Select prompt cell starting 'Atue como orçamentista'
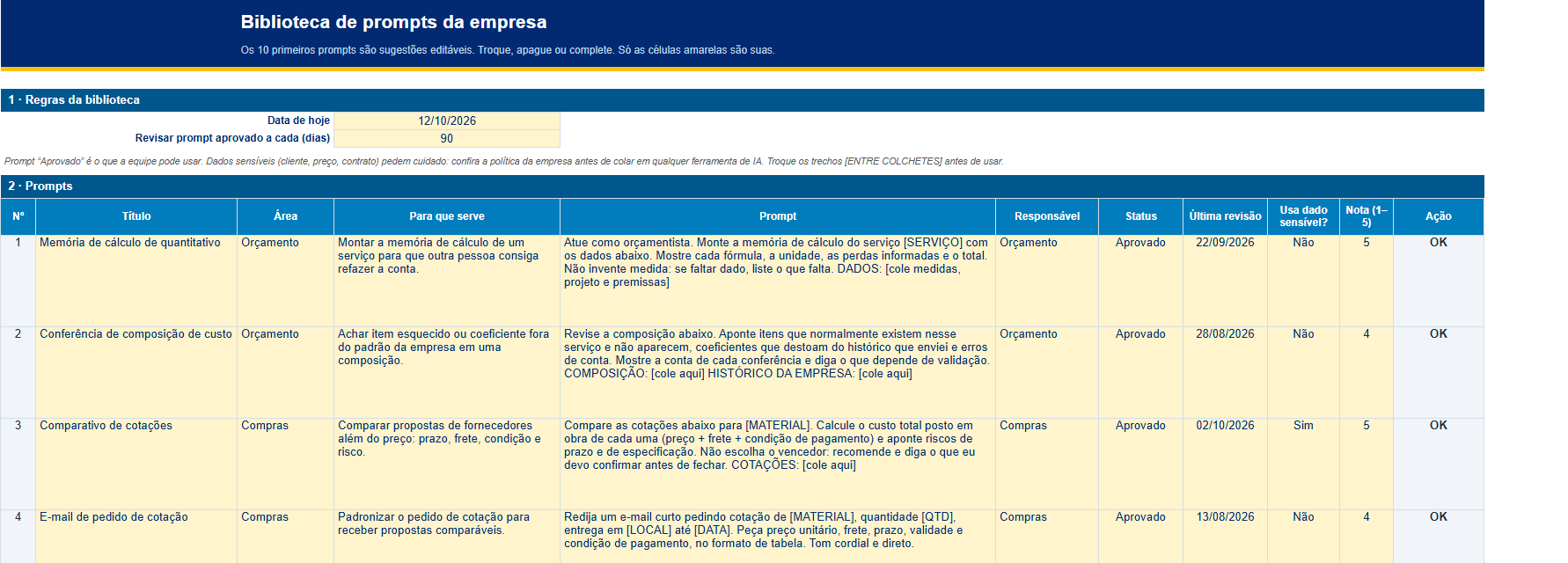This screenshot has width=1568, height=563. tap(778, 281)
